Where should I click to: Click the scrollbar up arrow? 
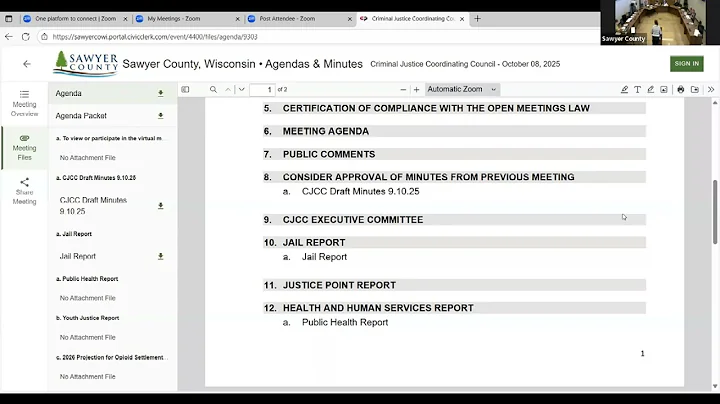pos(715,103)
